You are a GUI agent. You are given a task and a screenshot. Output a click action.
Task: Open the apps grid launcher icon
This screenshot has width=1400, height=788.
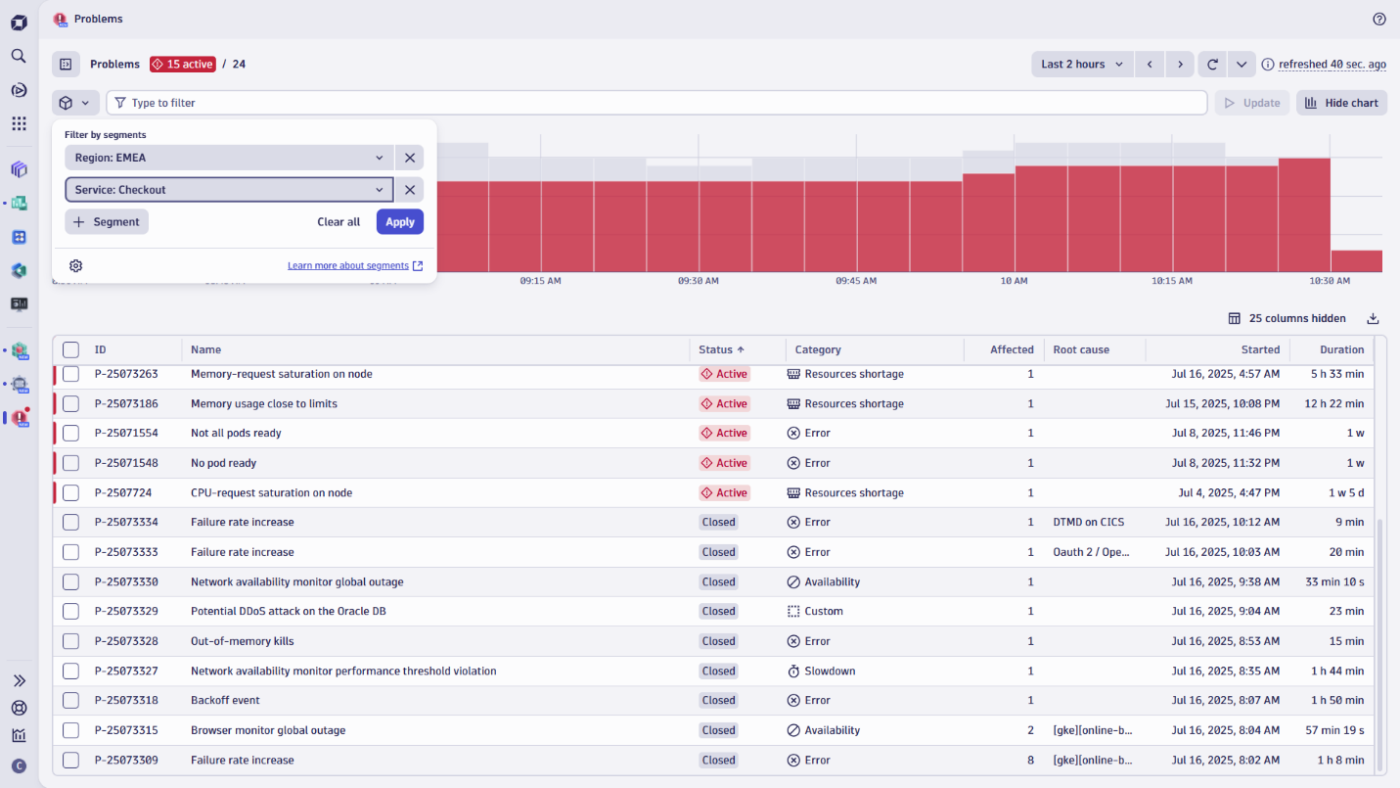click(18, 124)
